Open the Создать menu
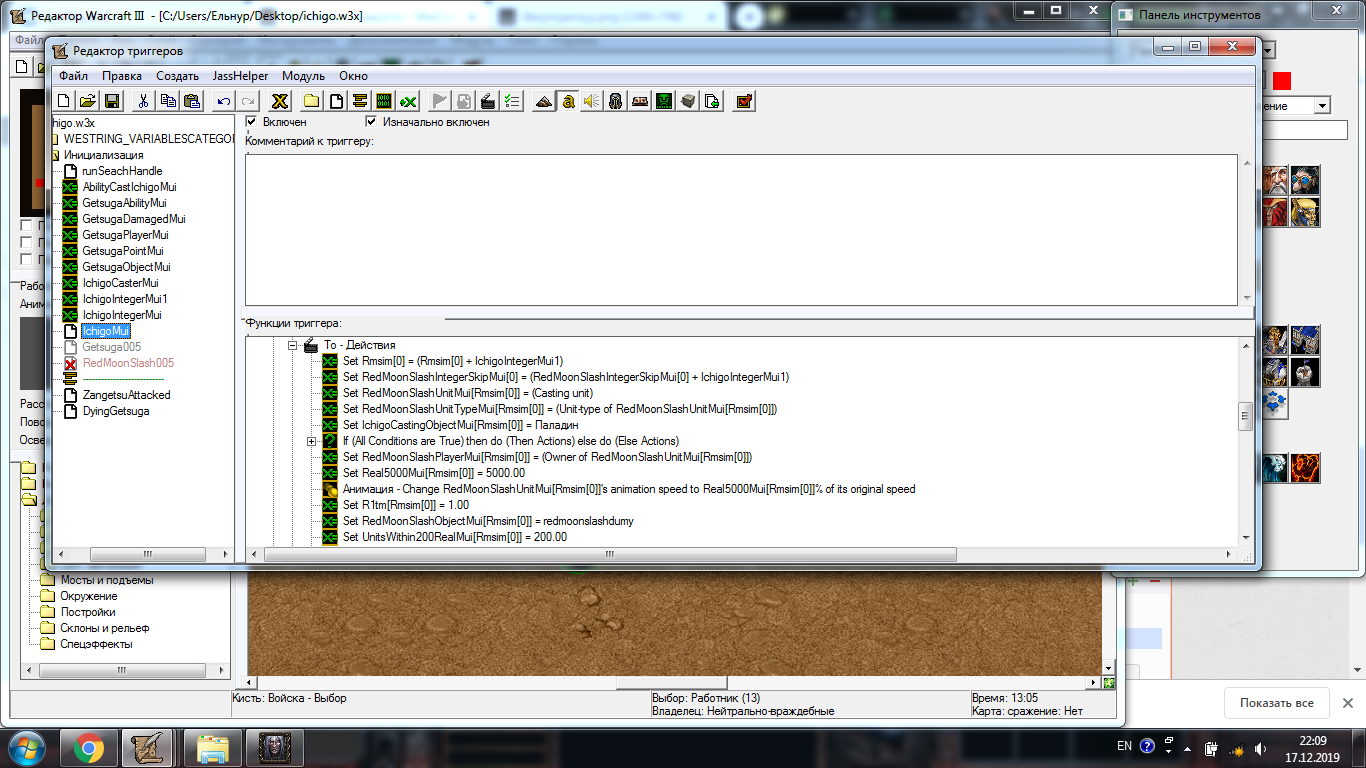 [178, 76]
